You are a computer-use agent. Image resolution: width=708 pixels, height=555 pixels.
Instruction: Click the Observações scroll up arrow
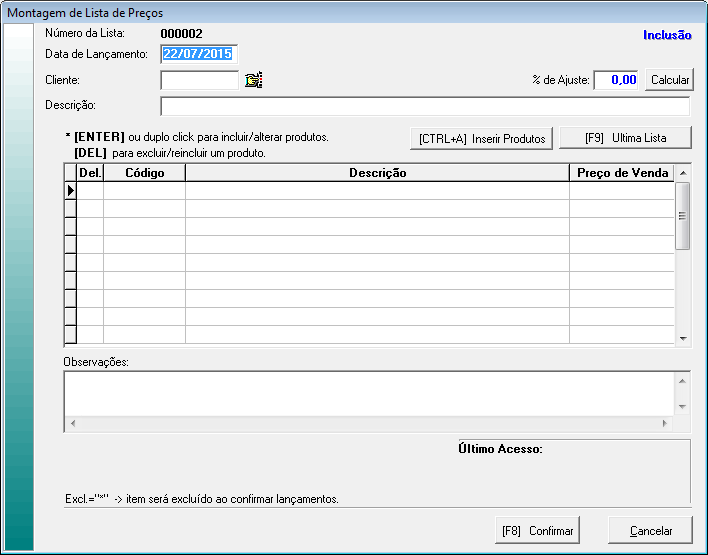point(683,381)
